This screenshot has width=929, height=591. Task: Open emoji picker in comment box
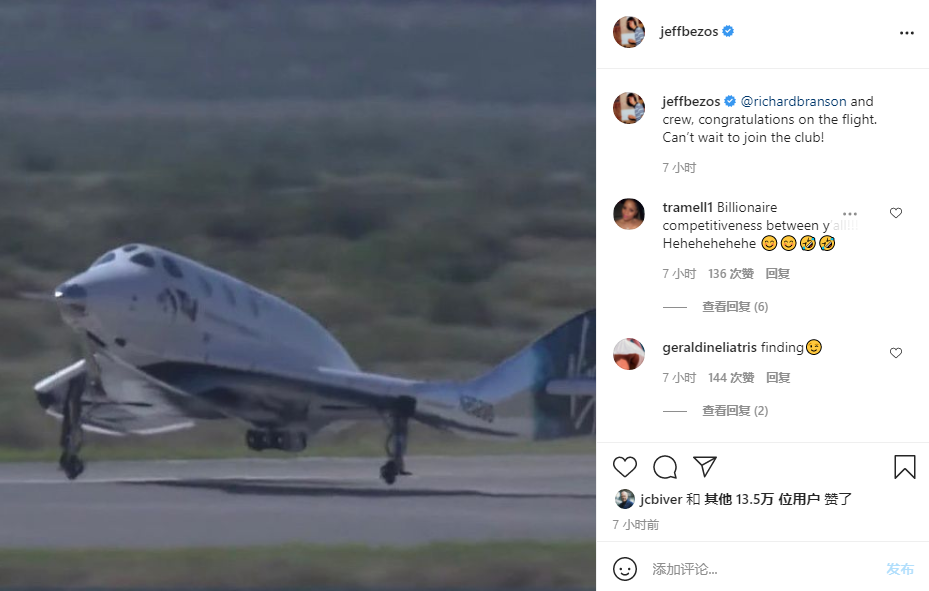625,569
